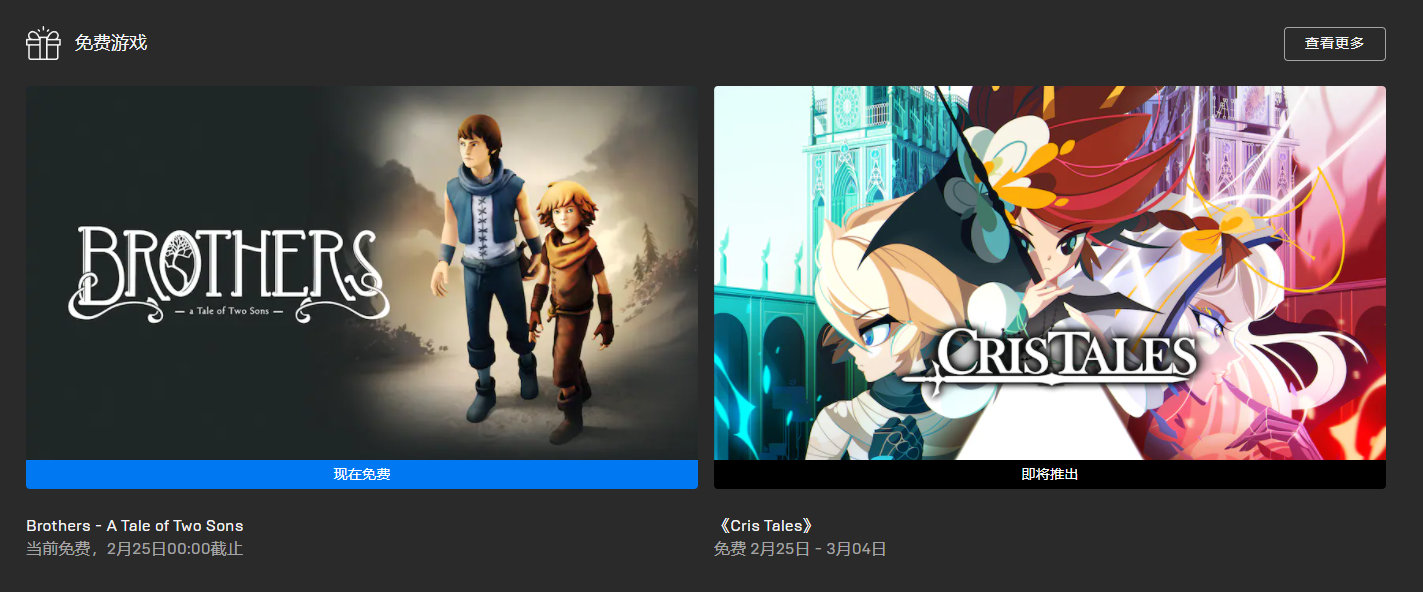Click the shorter blond younger brother
Image resolution: width=1423 pixels, height=592 pixels.
570,310
